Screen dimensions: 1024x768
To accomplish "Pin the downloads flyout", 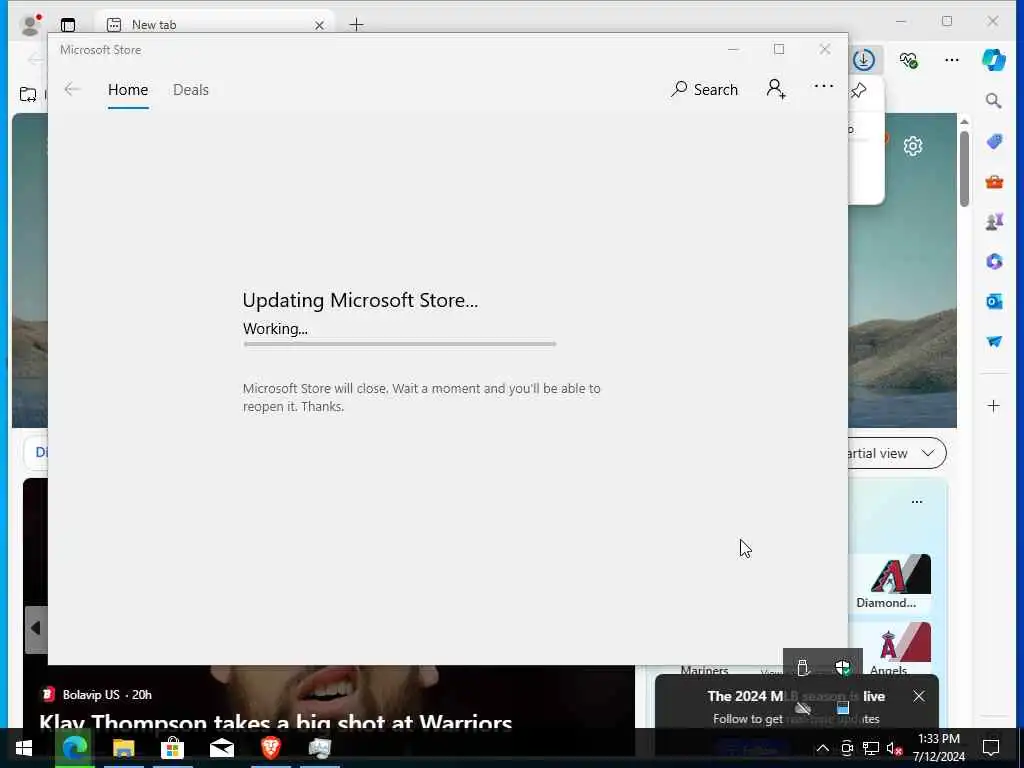I will pos(859,90).
